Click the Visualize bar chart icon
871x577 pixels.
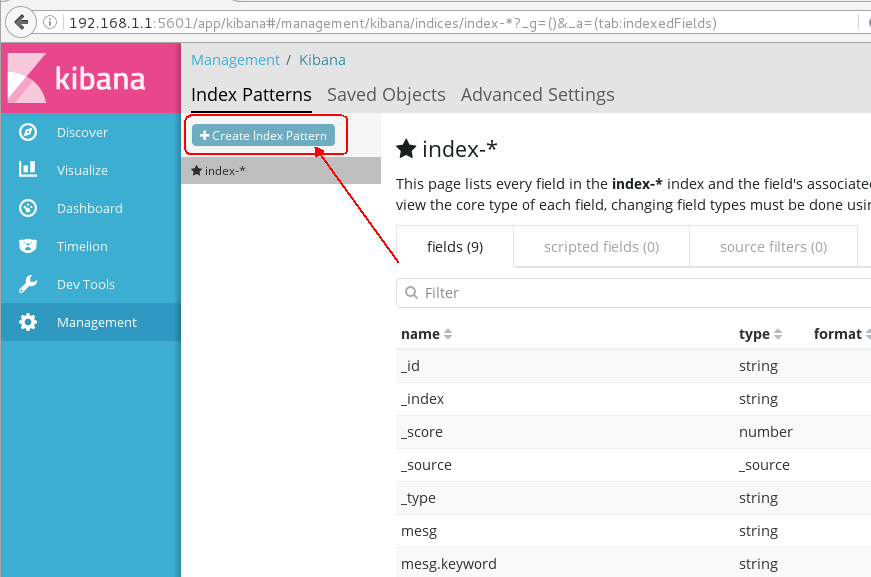(28, 170)
